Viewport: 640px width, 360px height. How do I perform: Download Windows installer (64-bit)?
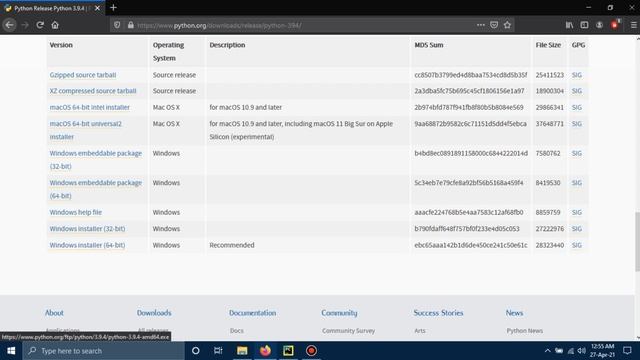(x=87, y=245)
